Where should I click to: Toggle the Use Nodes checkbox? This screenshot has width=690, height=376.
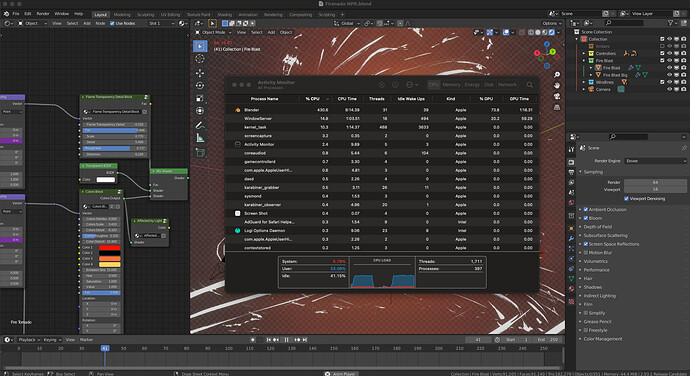point(112,23)
